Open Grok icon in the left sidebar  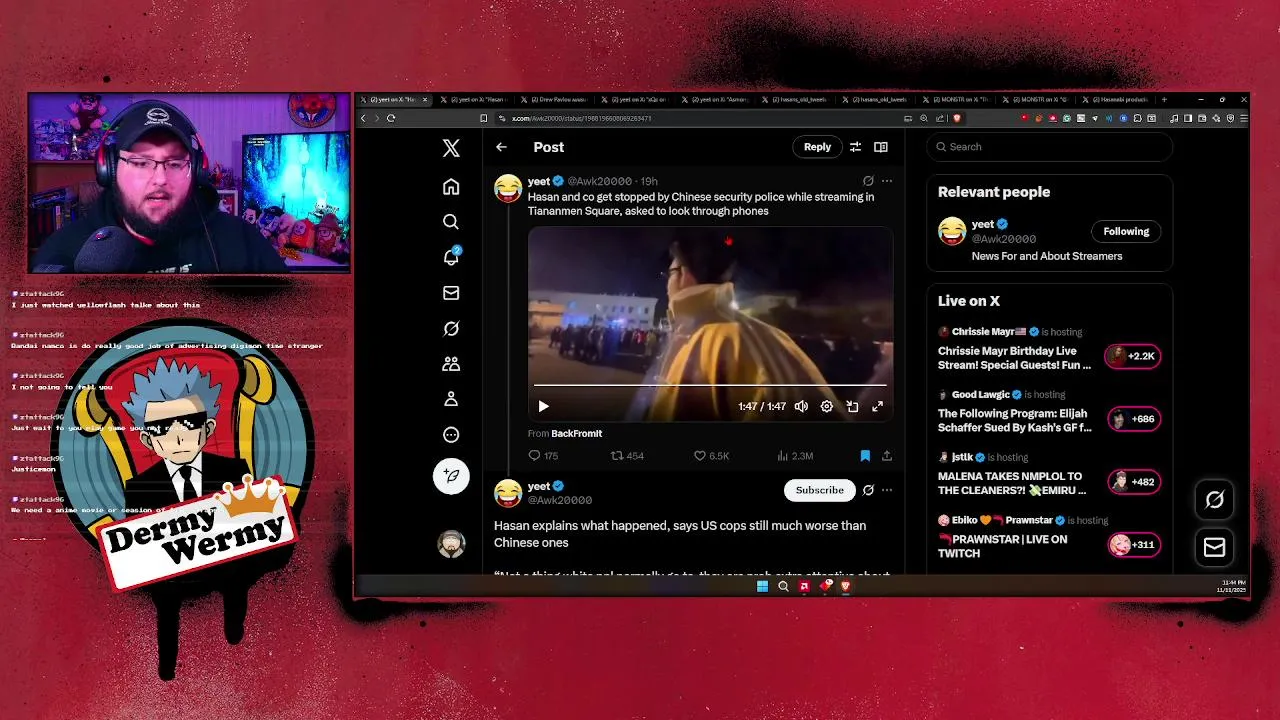[x=451, y=329]
